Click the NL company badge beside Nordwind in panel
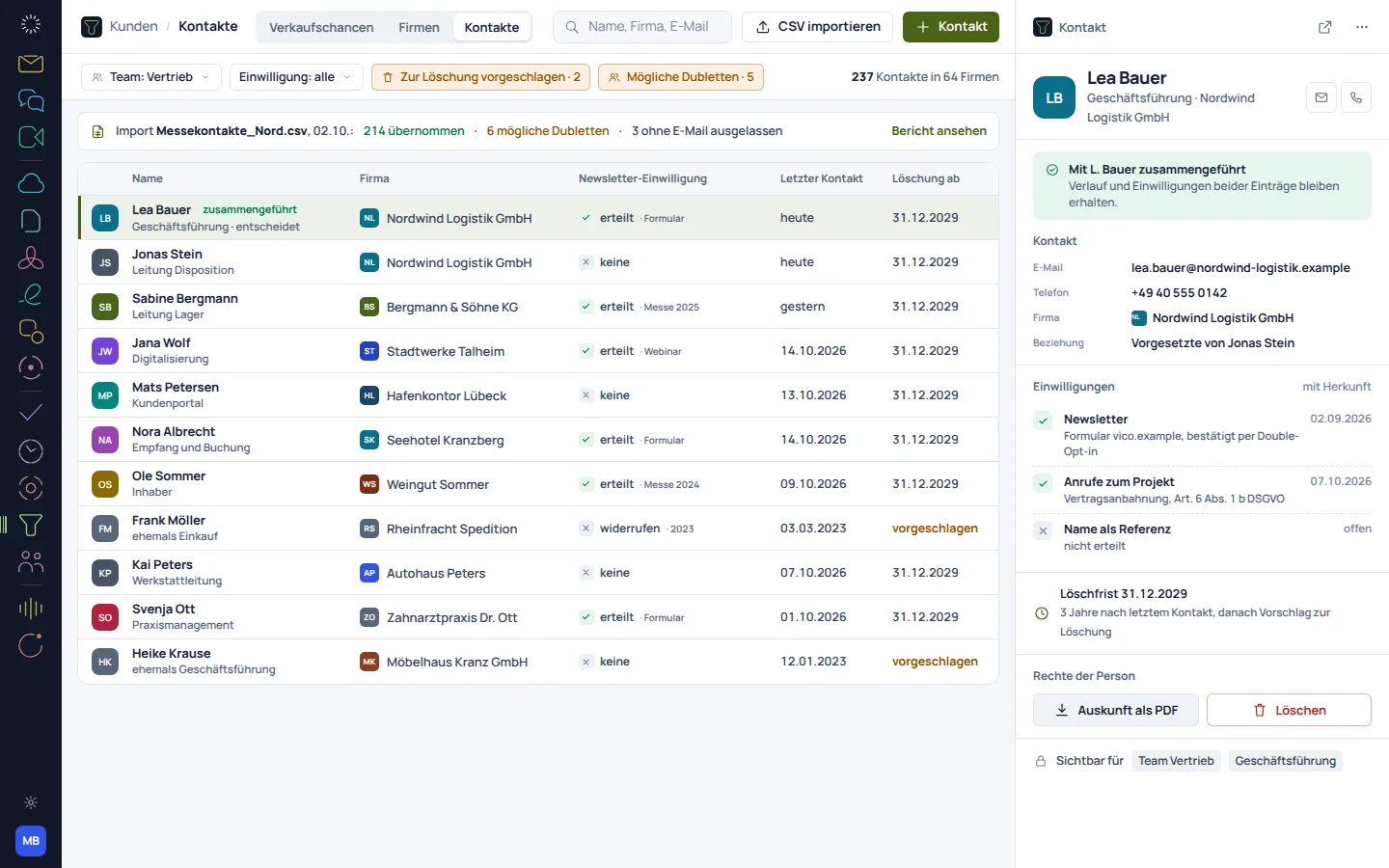This screenshot has height=868, width=1389. click(1138, 317)
